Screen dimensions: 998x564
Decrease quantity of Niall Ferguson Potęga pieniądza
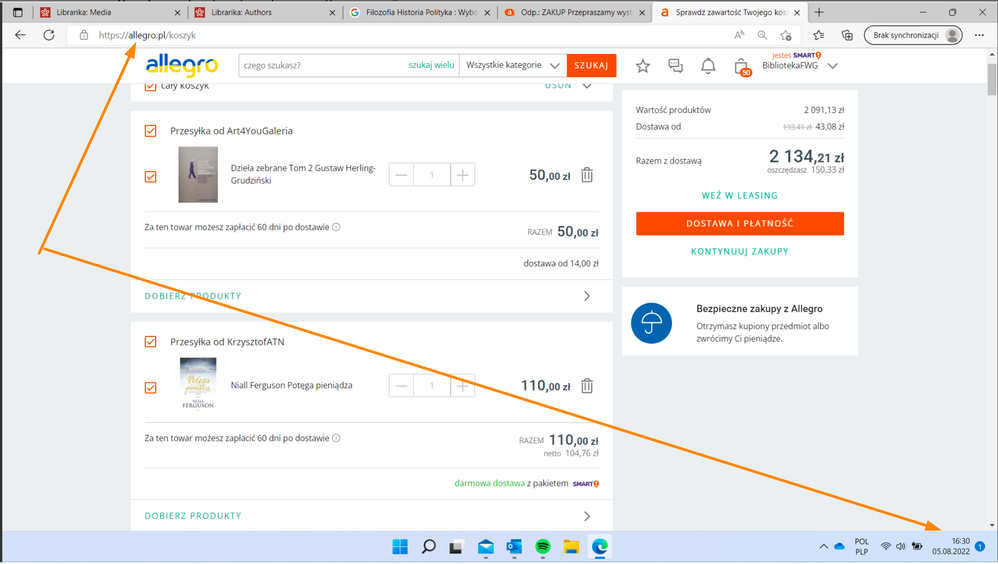(x=401, y=386)
